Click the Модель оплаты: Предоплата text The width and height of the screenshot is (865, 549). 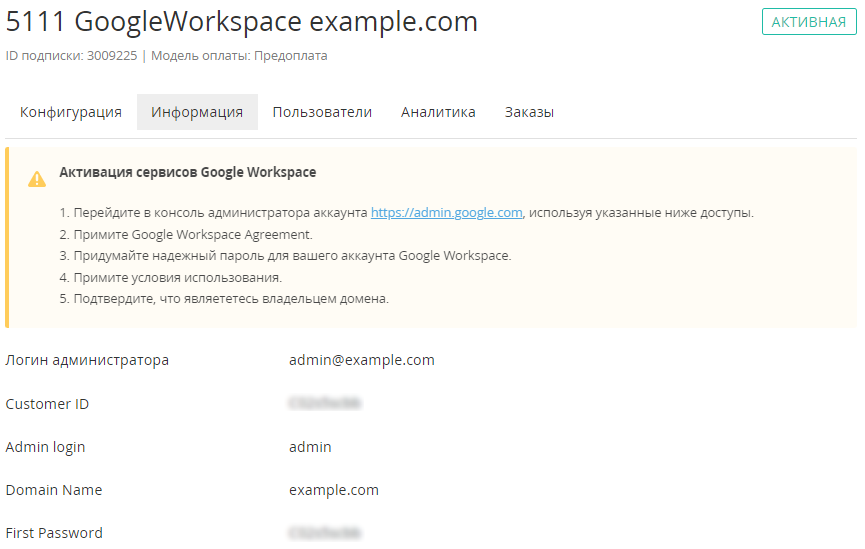(x=239, y=56)
